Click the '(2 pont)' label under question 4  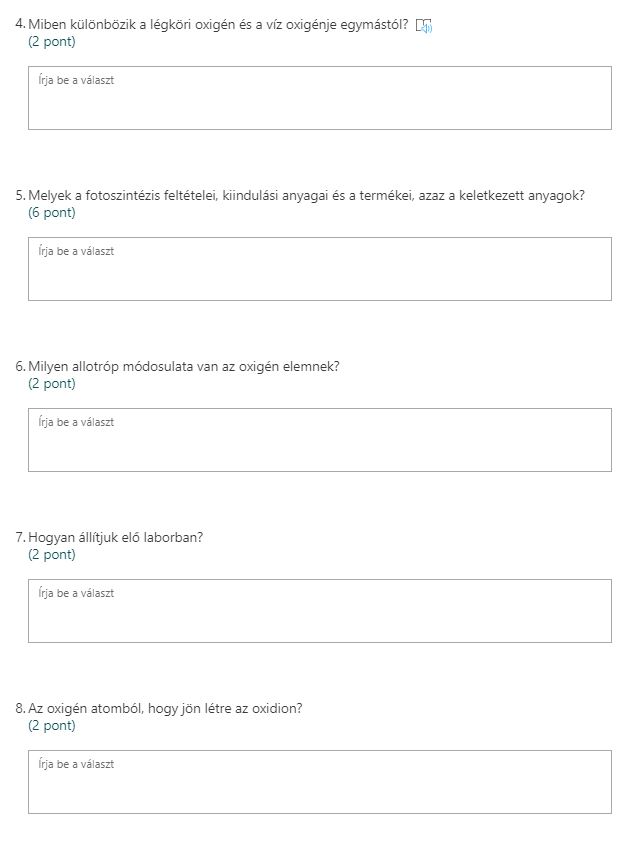coord(52,41)
